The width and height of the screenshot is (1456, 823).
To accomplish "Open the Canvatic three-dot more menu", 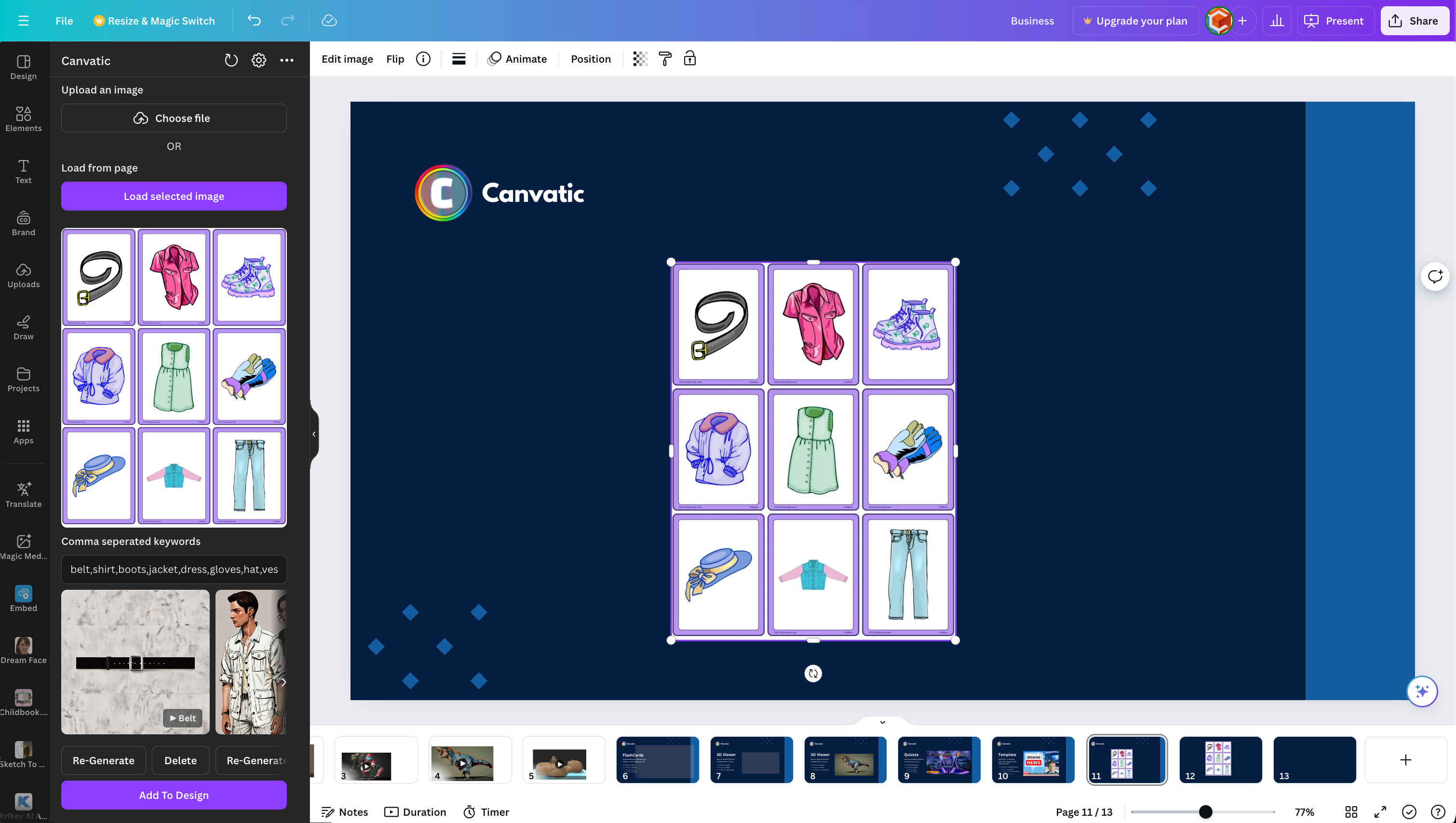I will coord(287,61).
